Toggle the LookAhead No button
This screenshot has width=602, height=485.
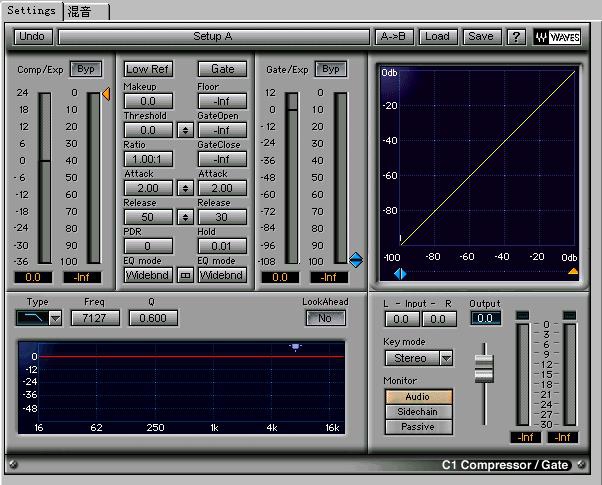point(325,318)
